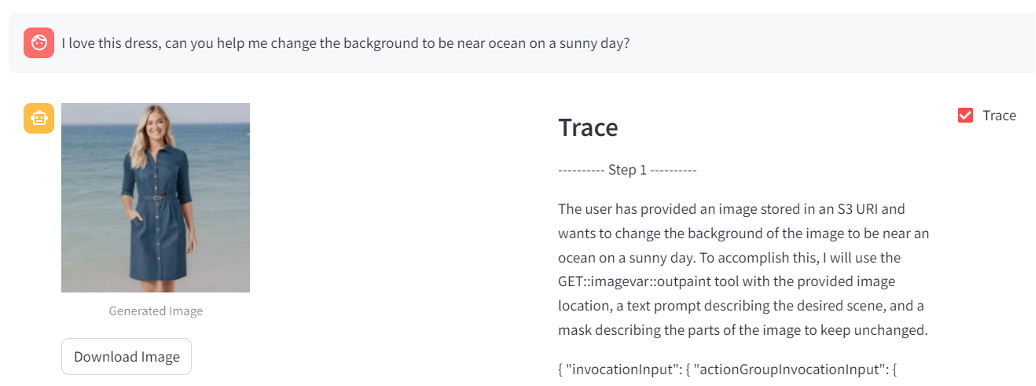Uncheck the Trace checkbox

(965, 116)
